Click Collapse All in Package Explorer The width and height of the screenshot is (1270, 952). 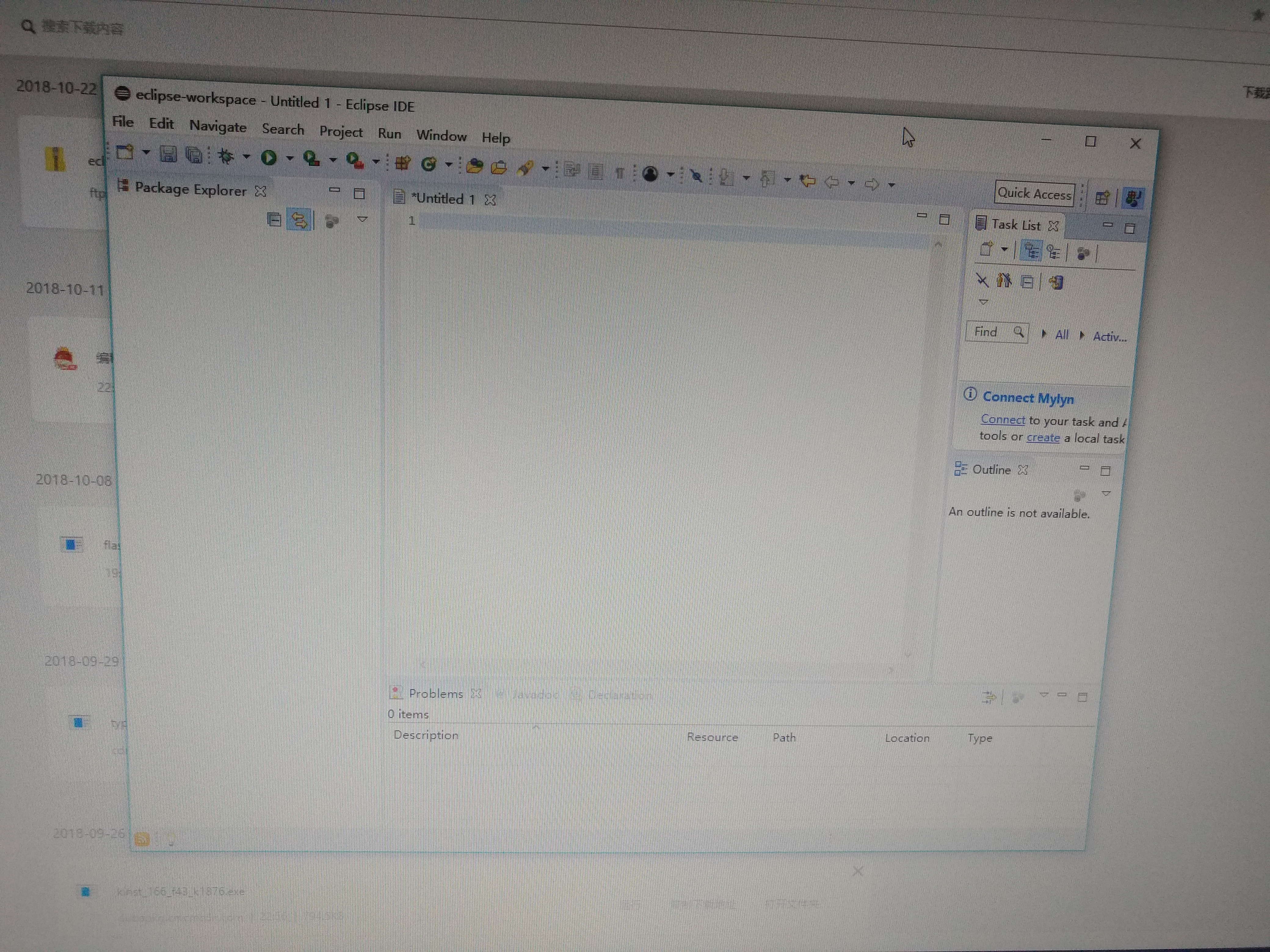pyautogui.click(x=274, y=219)
